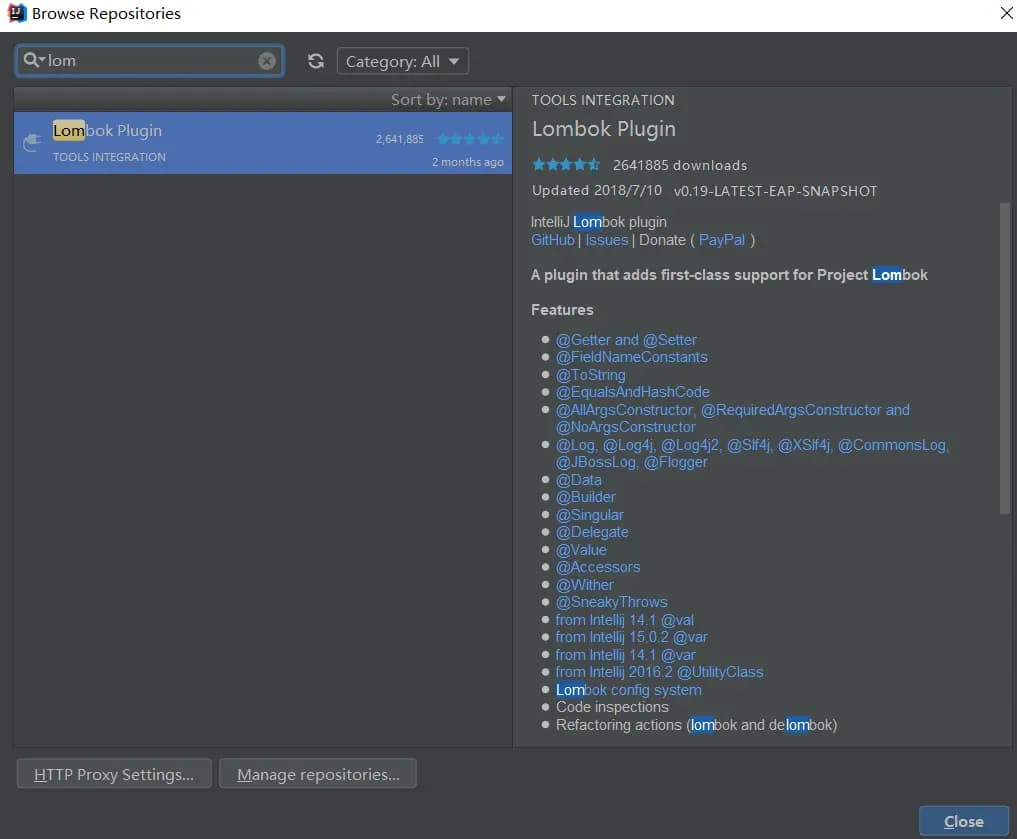Screen dimensions: 1017x839
Task: Open the @Singular link
Action: (x=590, y=515)
